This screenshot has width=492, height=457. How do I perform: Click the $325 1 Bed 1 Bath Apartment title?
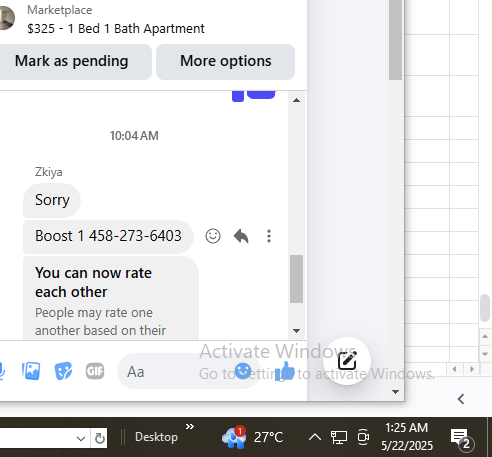tap(116, 29)
